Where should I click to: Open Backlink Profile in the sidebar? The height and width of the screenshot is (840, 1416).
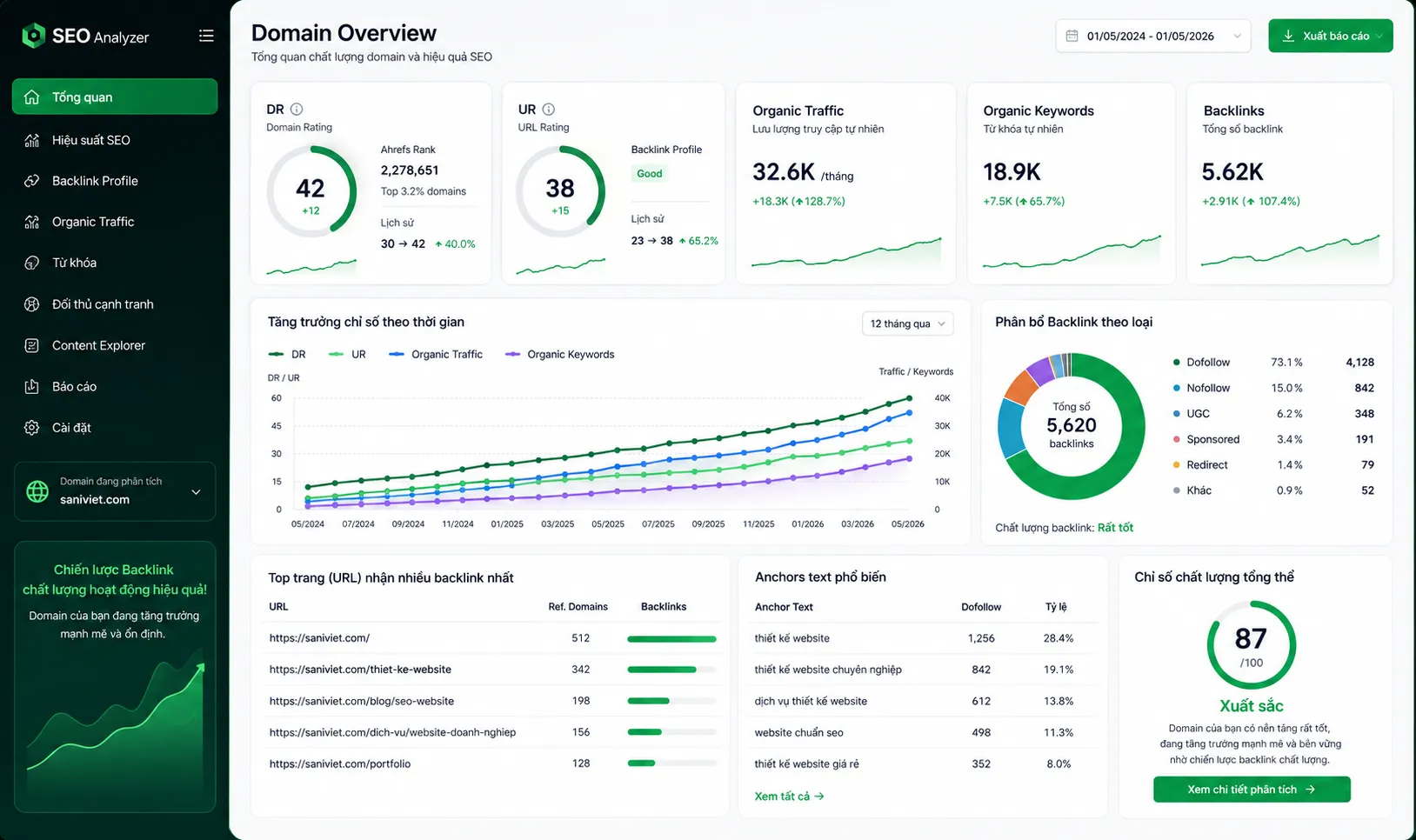click(x=115, y=181)
